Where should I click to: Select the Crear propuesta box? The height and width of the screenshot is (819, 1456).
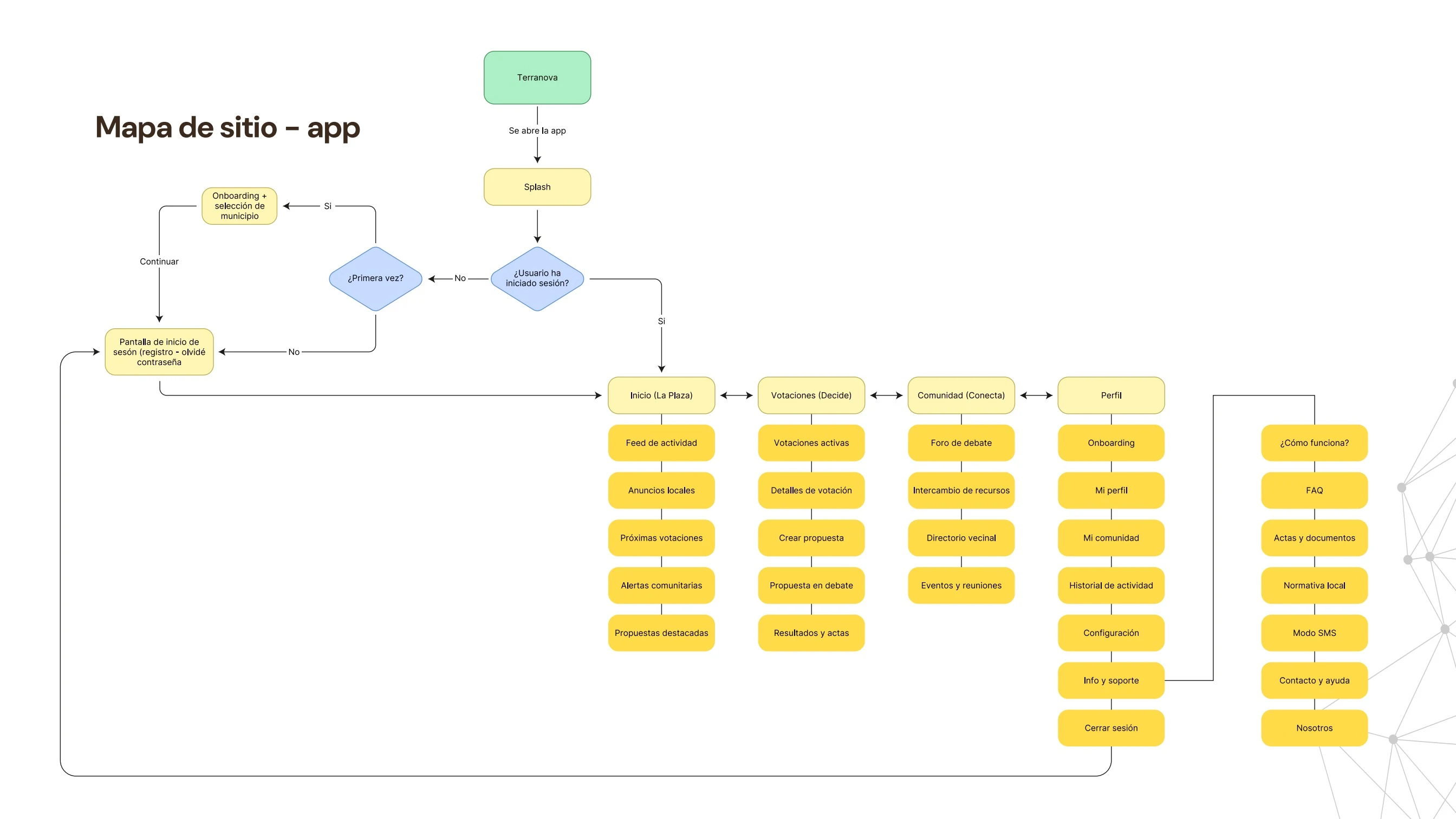811,537
